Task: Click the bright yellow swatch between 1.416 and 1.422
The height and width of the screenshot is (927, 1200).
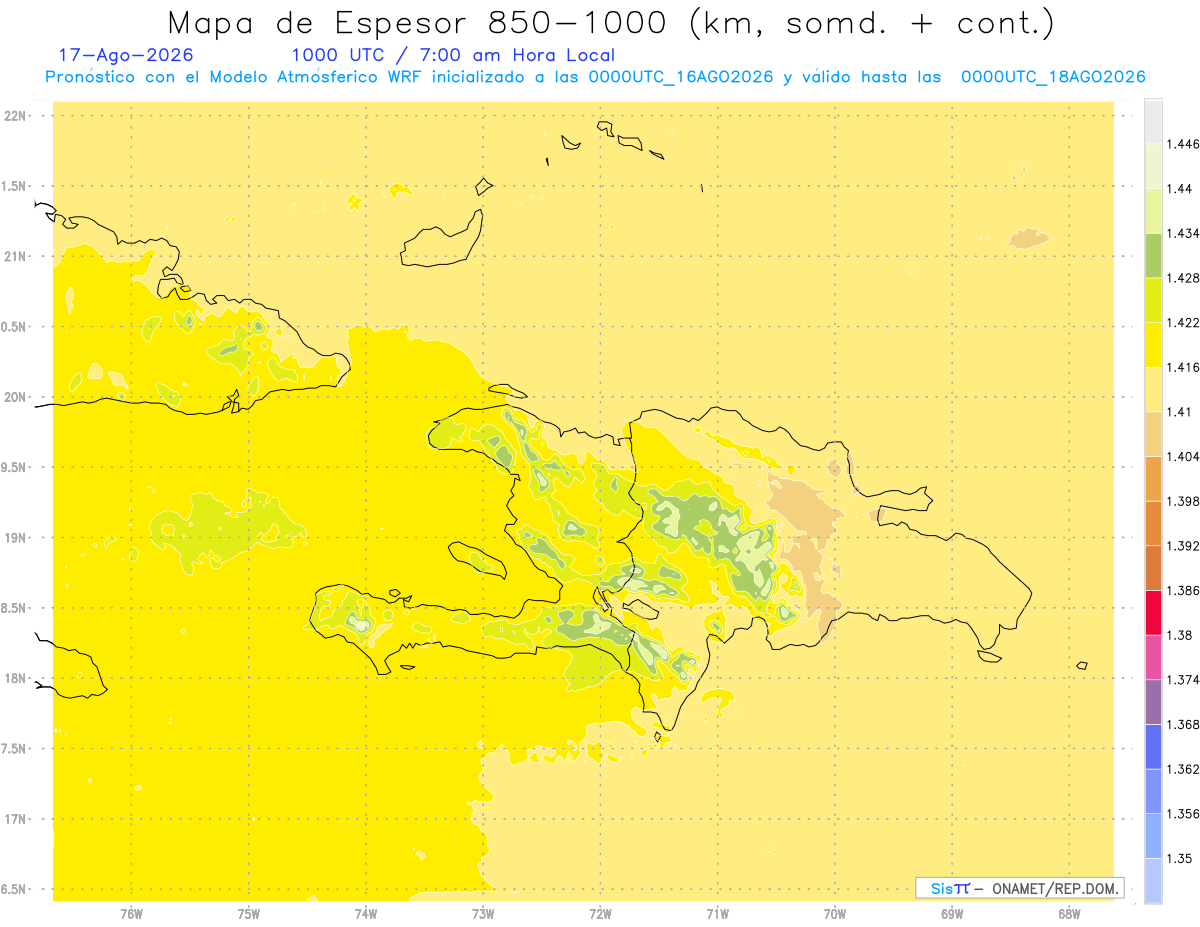Action: click(x=1153, y=345)
